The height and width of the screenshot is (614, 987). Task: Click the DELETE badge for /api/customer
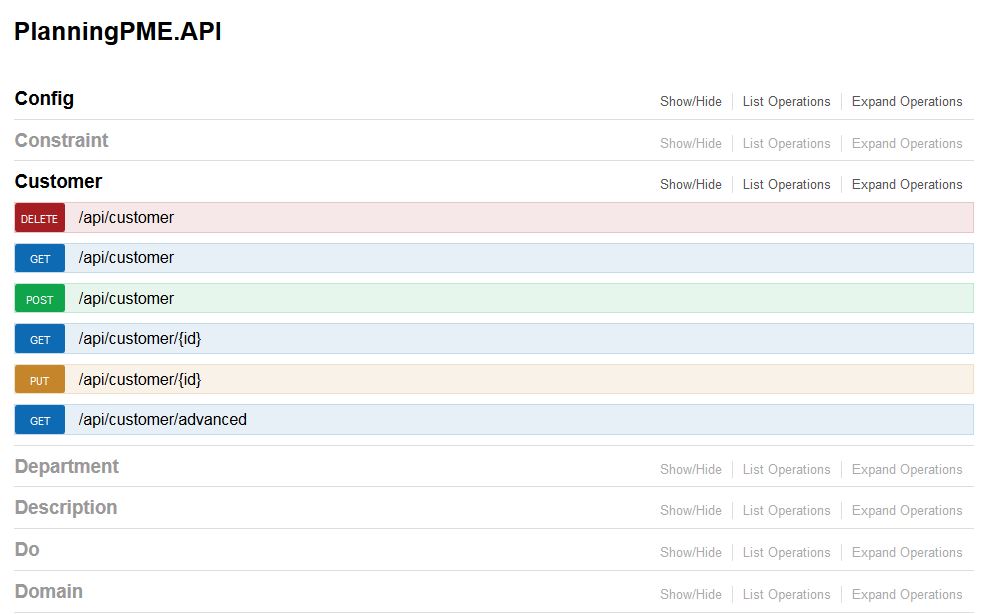[x=40, y=218]
